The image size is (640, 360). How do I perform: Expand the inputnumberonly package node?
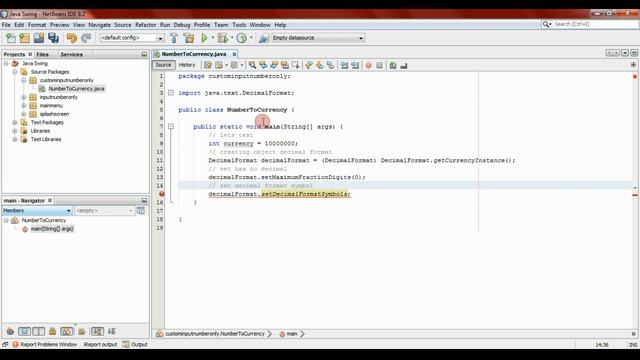tap(24, 97)
